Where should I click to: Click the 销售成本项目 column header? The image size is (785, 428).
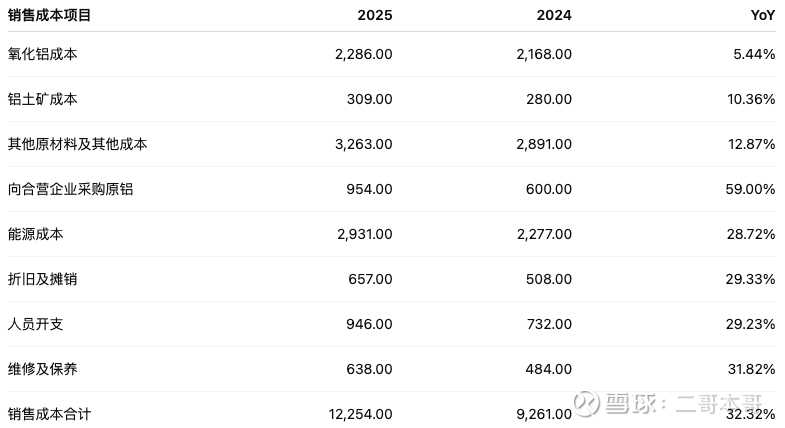point(49,16)
